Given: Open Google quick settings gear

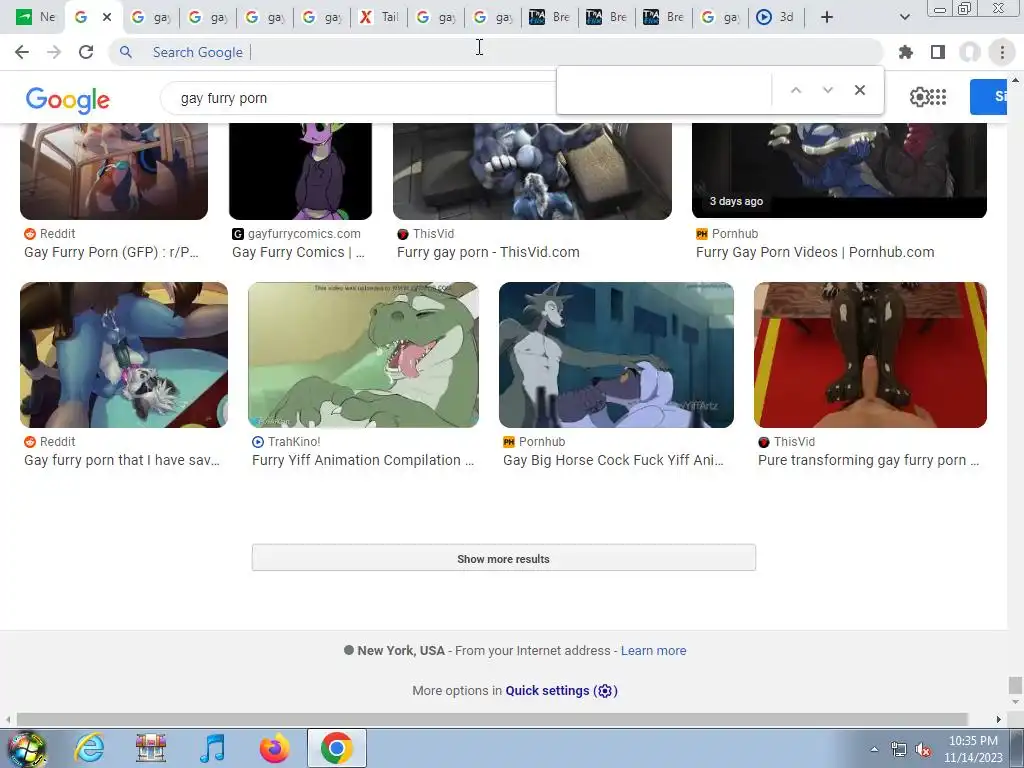Looking at the screenshot, I should coord(919,97).
